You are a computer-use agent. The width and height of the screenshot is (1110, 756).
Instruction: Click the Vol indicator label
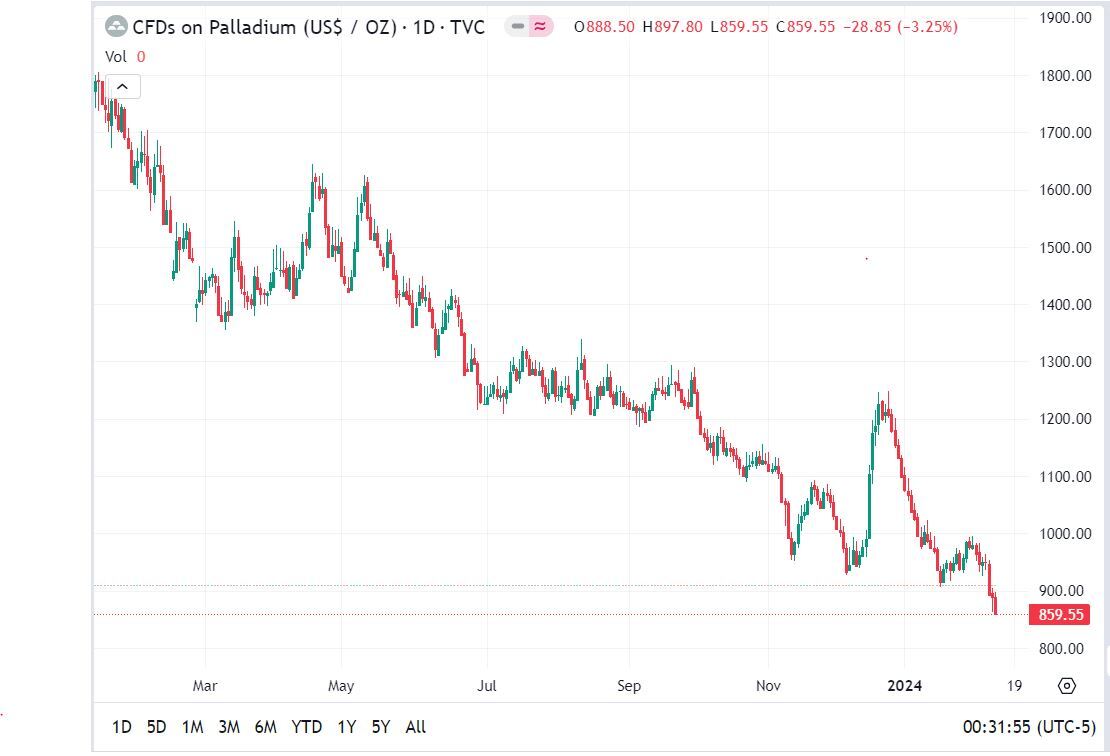point(115,57)
